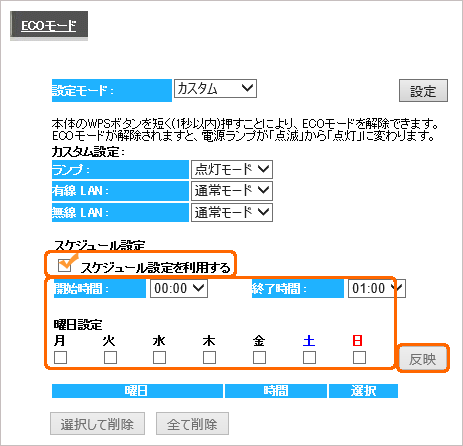Click the 全て削除 button
Screen dimensions: 463x446
click(192, 424)
